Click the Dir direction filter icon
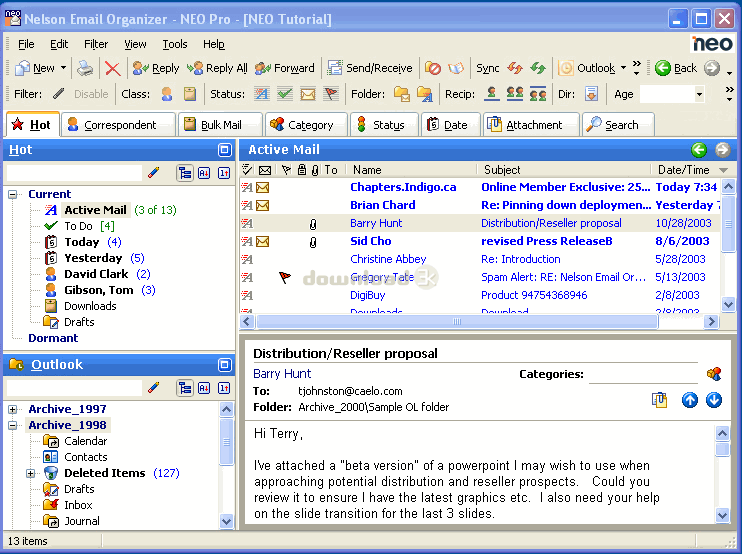 click(x=592, y=94)
